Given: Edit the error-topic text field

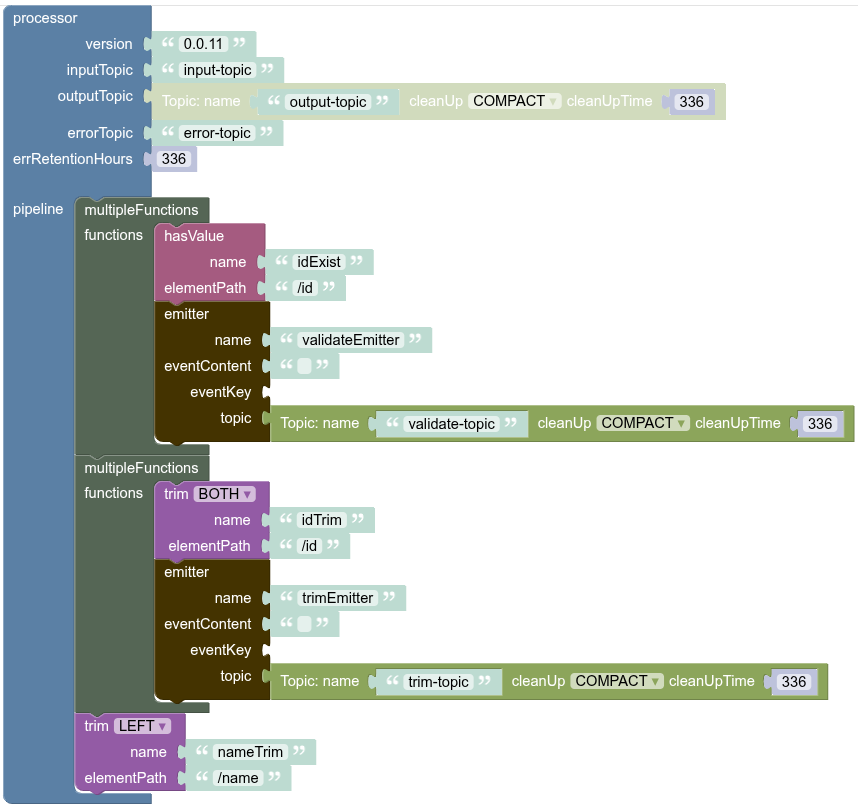Looking at the screenshot, I should pos(217,133).
